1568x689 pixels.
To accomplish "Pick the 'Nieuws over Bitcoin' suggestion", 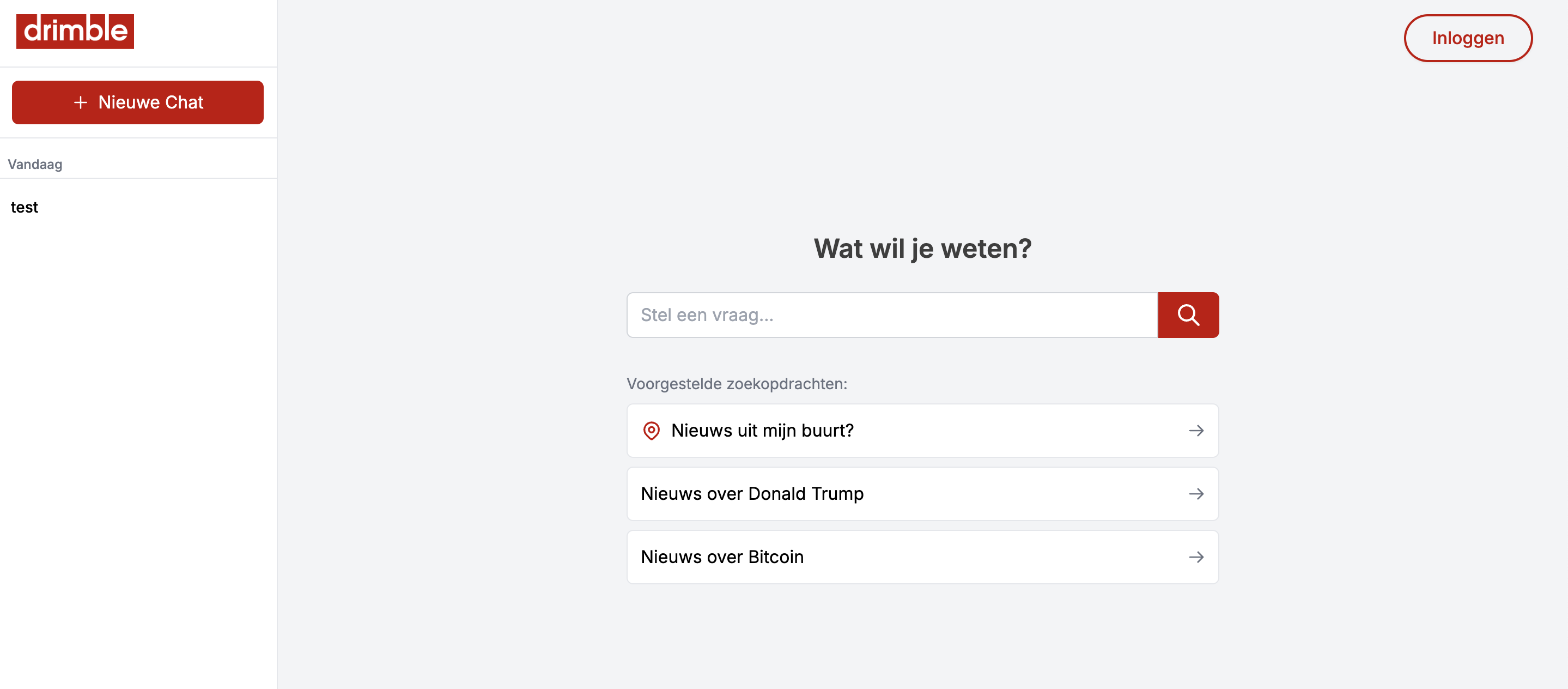I will click(722, 557).
